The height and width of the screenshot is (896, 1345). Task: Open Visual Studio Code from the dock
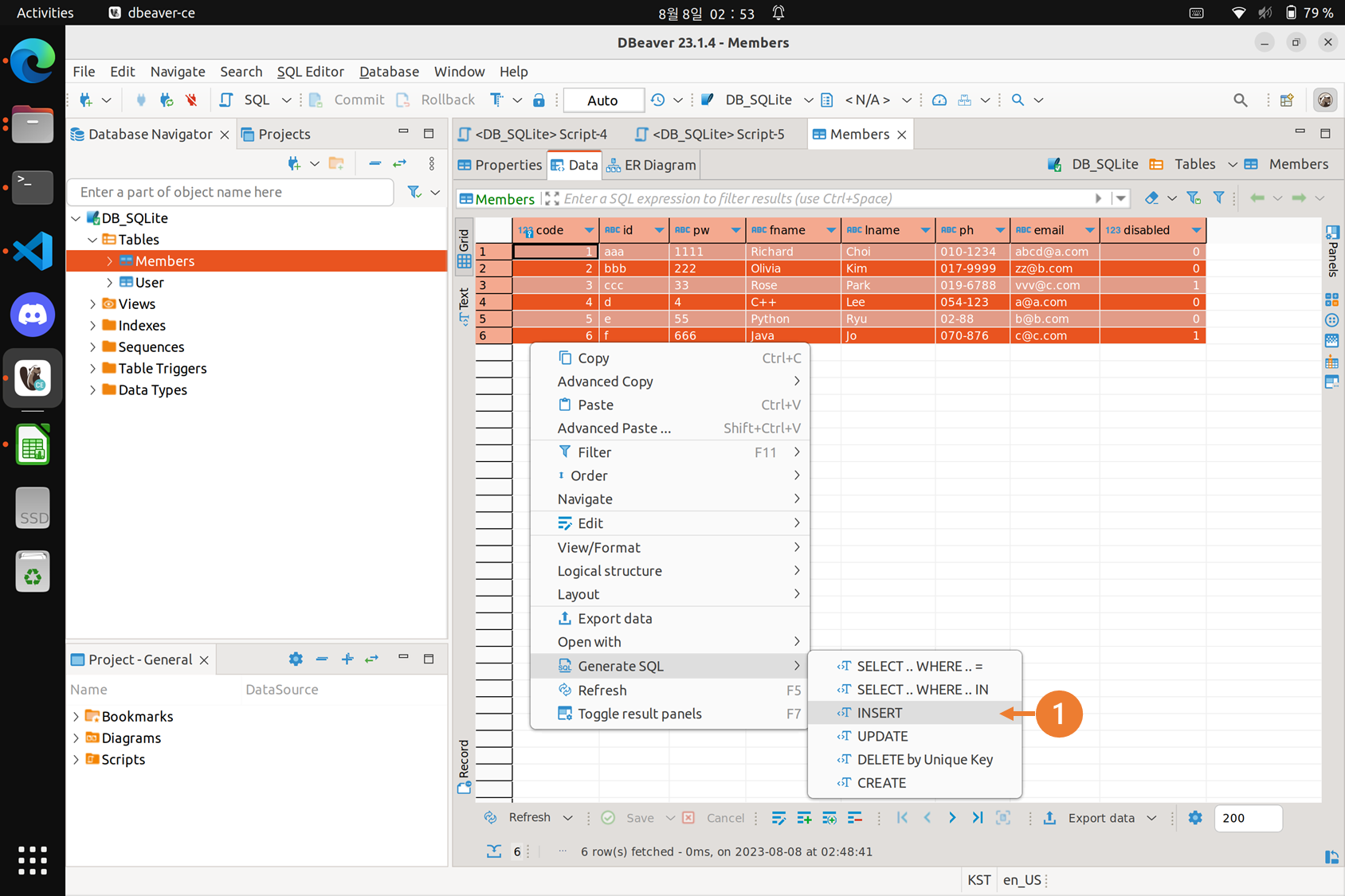coord(33,251)
